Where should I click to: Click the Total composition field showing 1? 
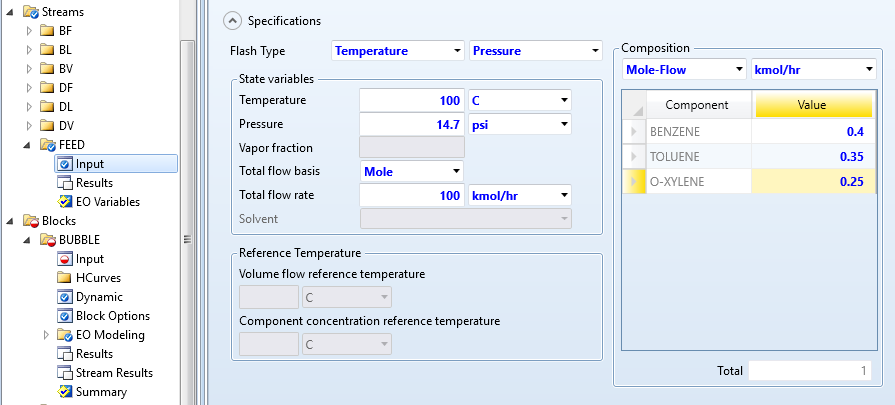tap(810, 371)
